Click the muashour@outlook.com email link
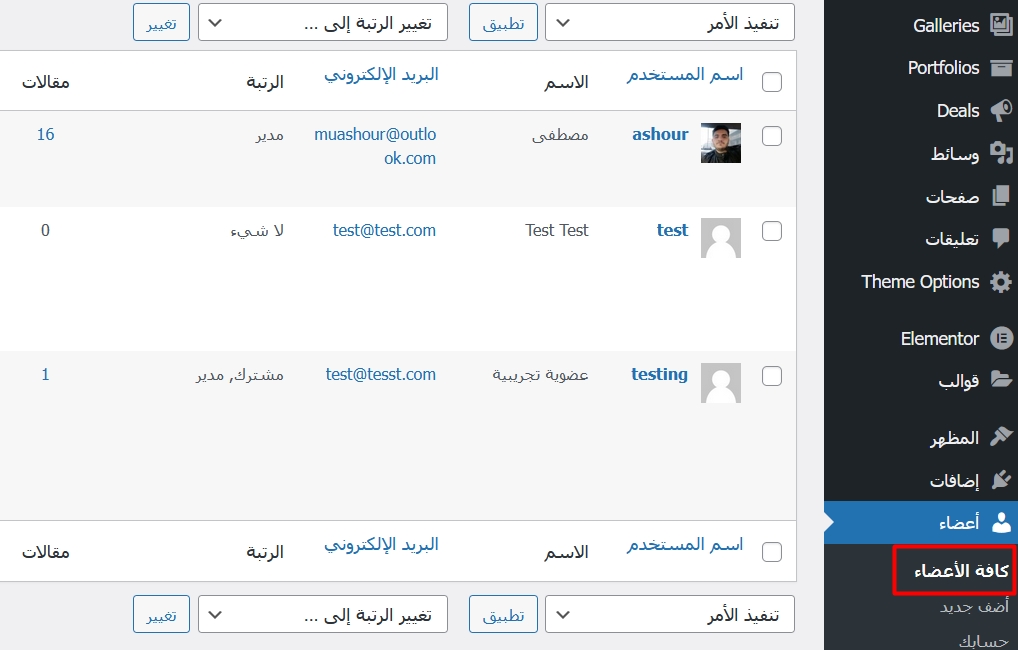Image resolution: width=1018 pixels, height=650 pixels. coord(375,146)
